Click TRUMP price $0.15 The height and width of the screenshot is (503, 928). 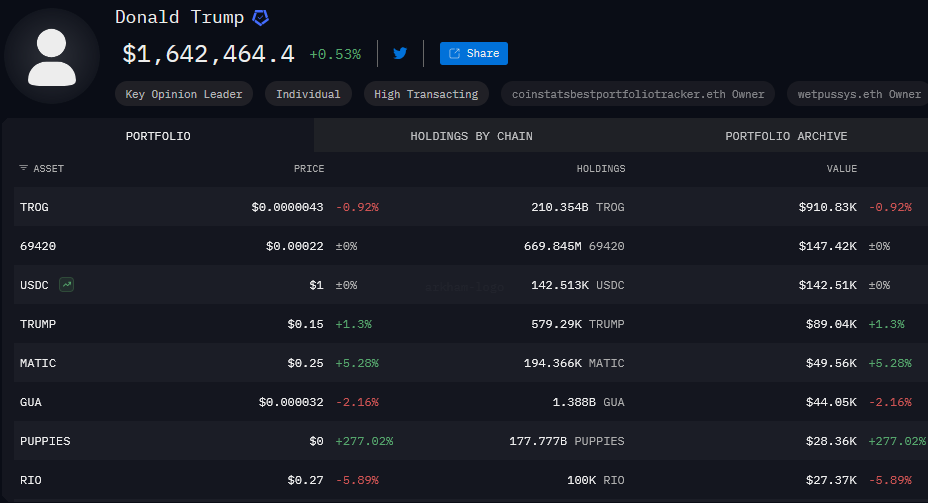click(x=305, y=324)
